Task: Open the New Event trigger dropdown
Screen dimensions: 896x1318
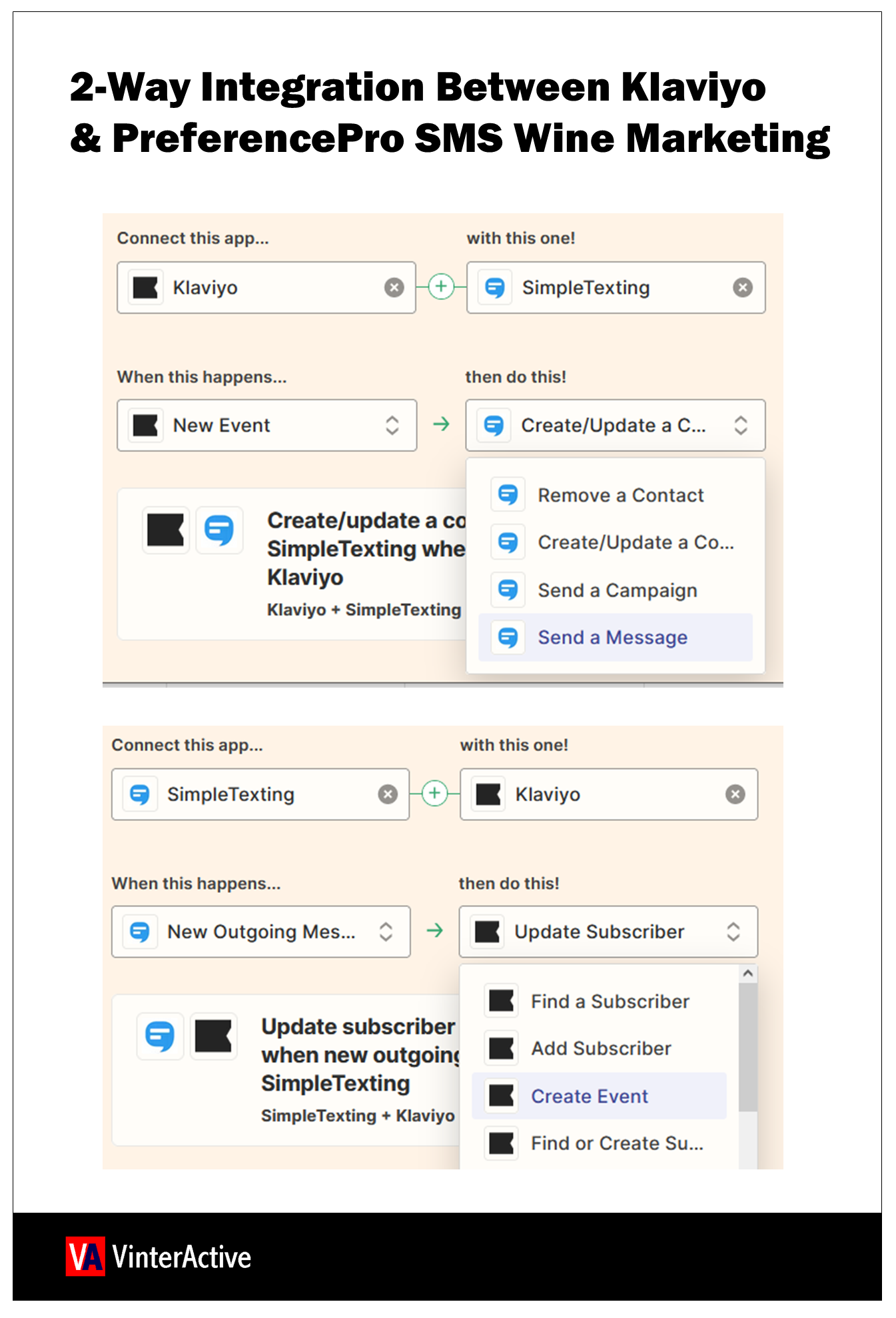Action: 266,425
